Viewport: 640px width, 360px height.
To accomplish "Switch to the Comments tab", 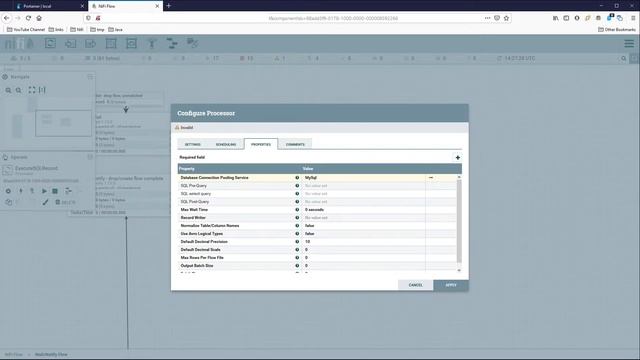I will click(x=295, y=144).
